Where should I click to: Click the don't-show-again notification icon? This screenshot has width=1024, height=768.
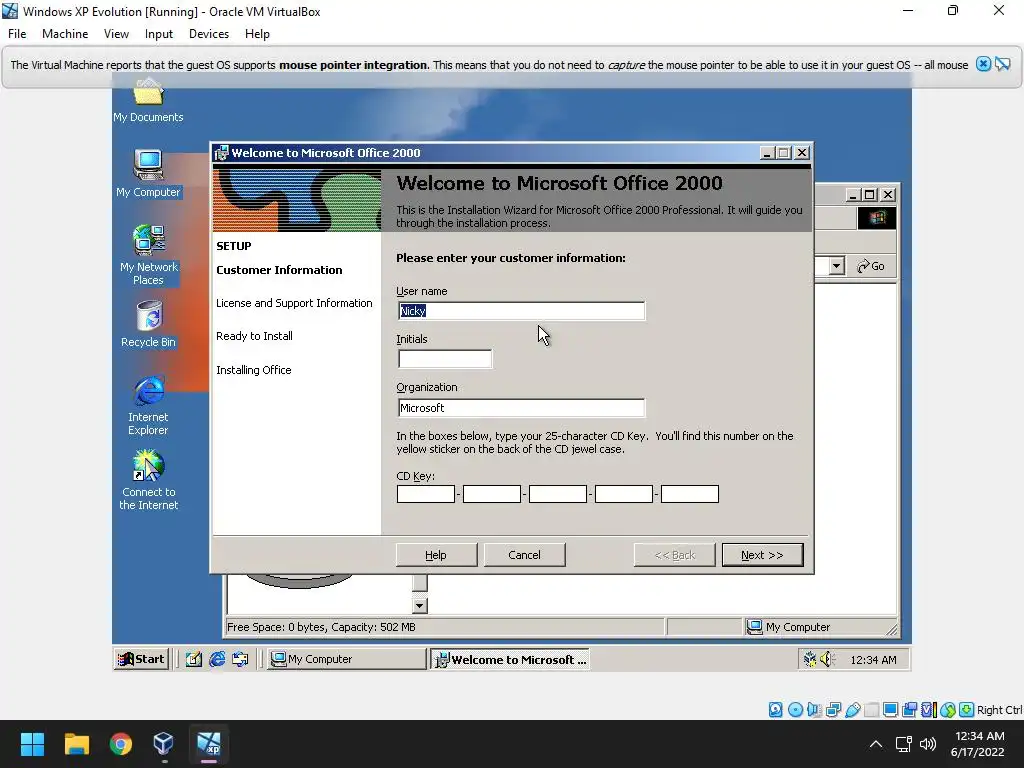click(1003, 64)
